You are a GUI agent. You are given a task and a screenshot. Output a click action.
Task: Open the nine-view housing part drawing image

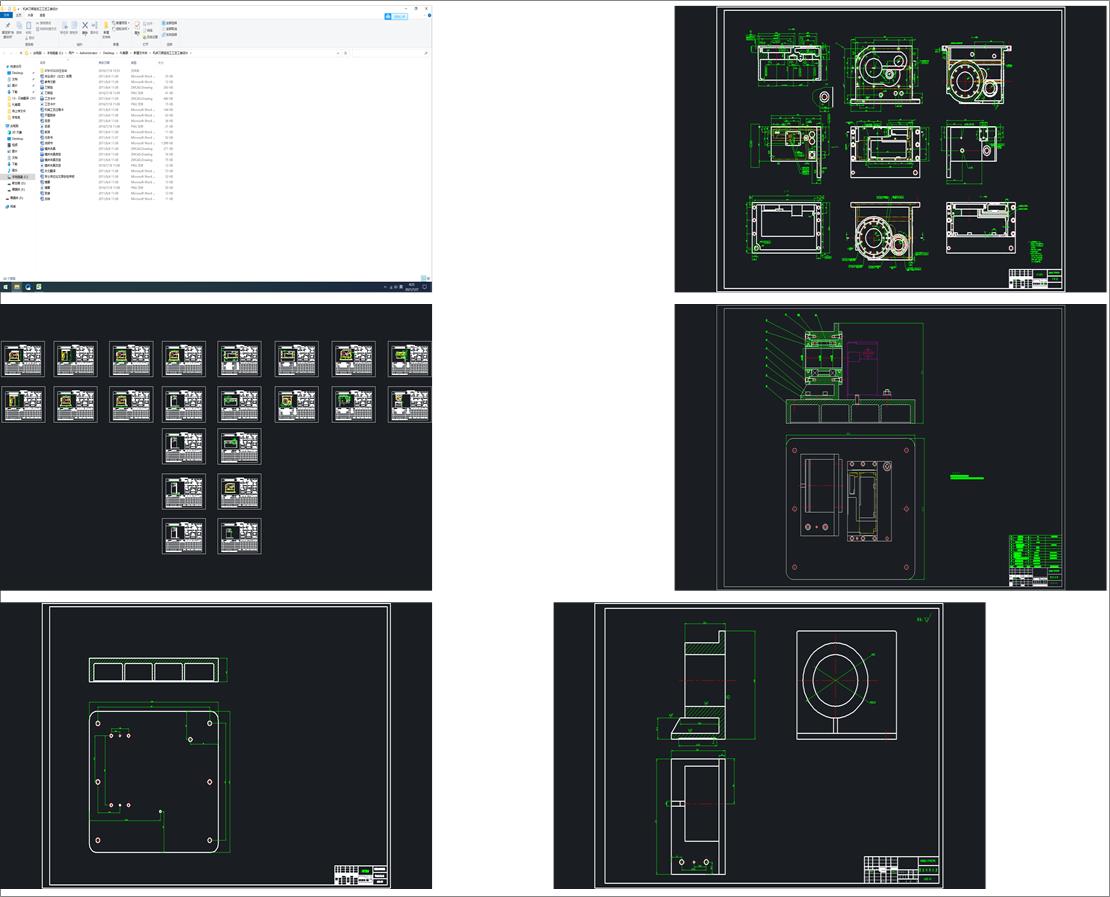pos(890,149)
